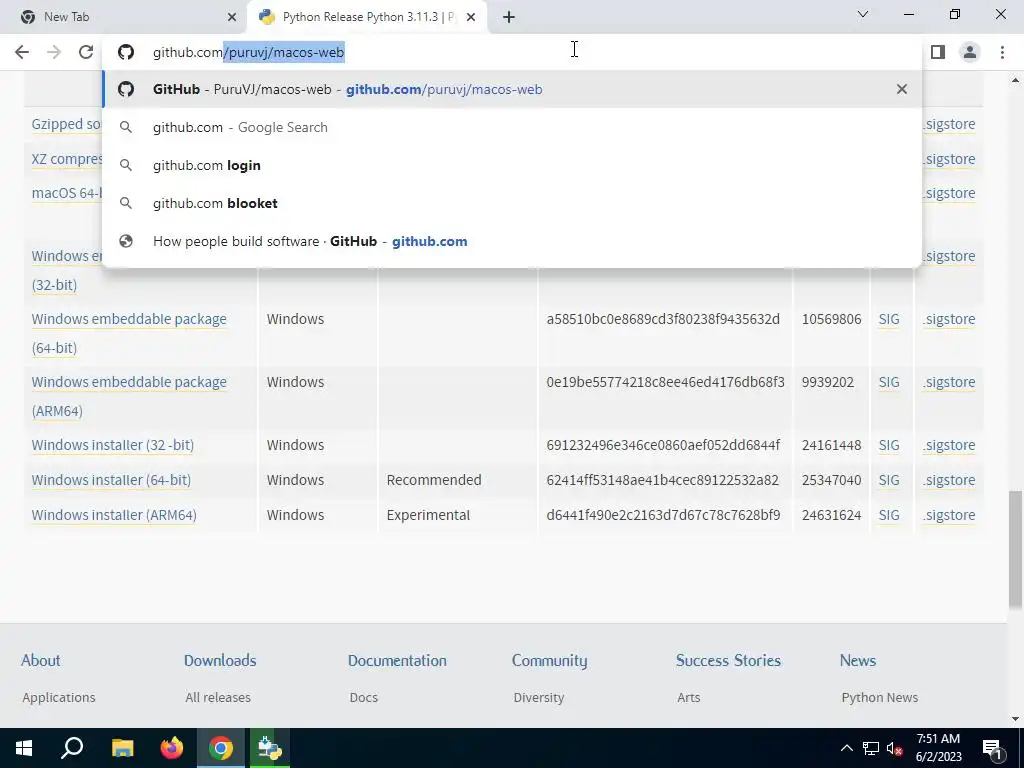Open the Chrome three-dot menu
Viewport: 1024px width, 768px height.
pos(1002,52)
